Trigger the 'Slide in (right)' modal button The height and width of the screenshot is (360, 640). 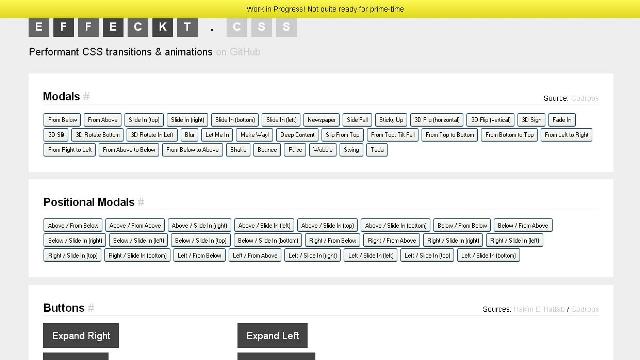tap(187, 120)
